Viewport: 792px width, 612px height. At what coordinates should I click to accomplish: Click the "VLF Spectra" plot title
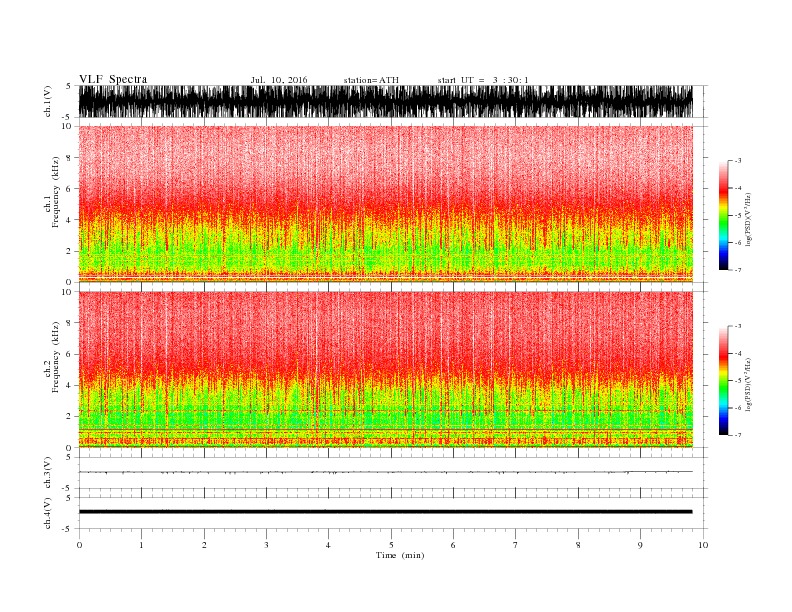click(x=113, y=79)
